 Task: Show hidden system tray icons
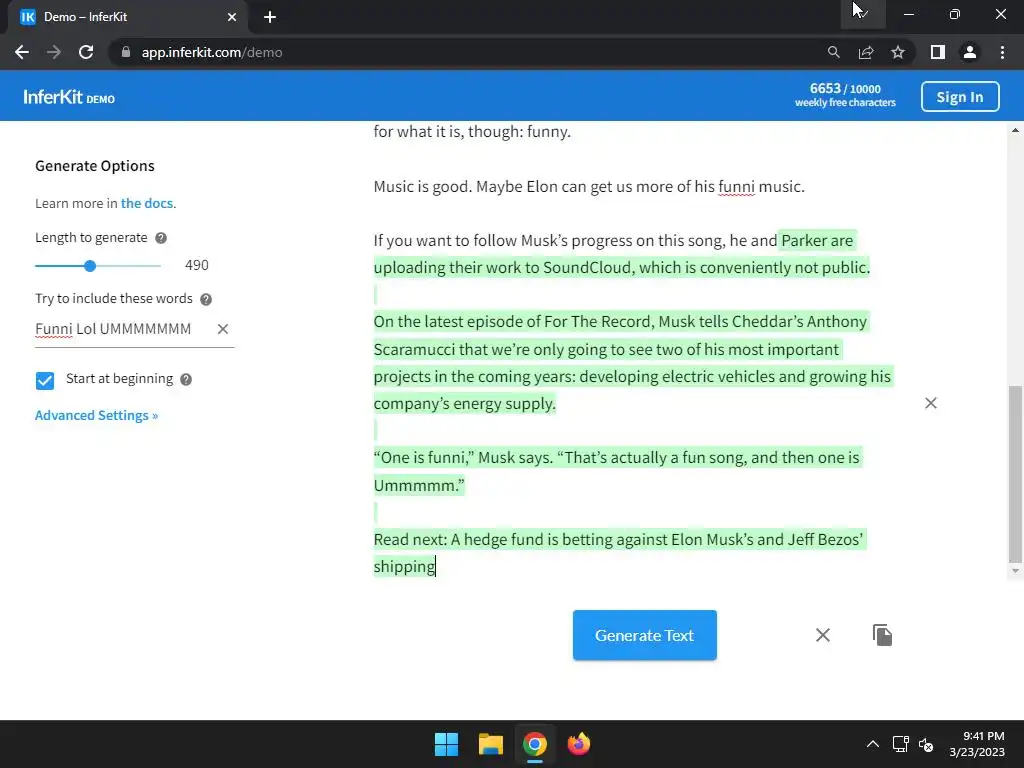coord(872,744)
